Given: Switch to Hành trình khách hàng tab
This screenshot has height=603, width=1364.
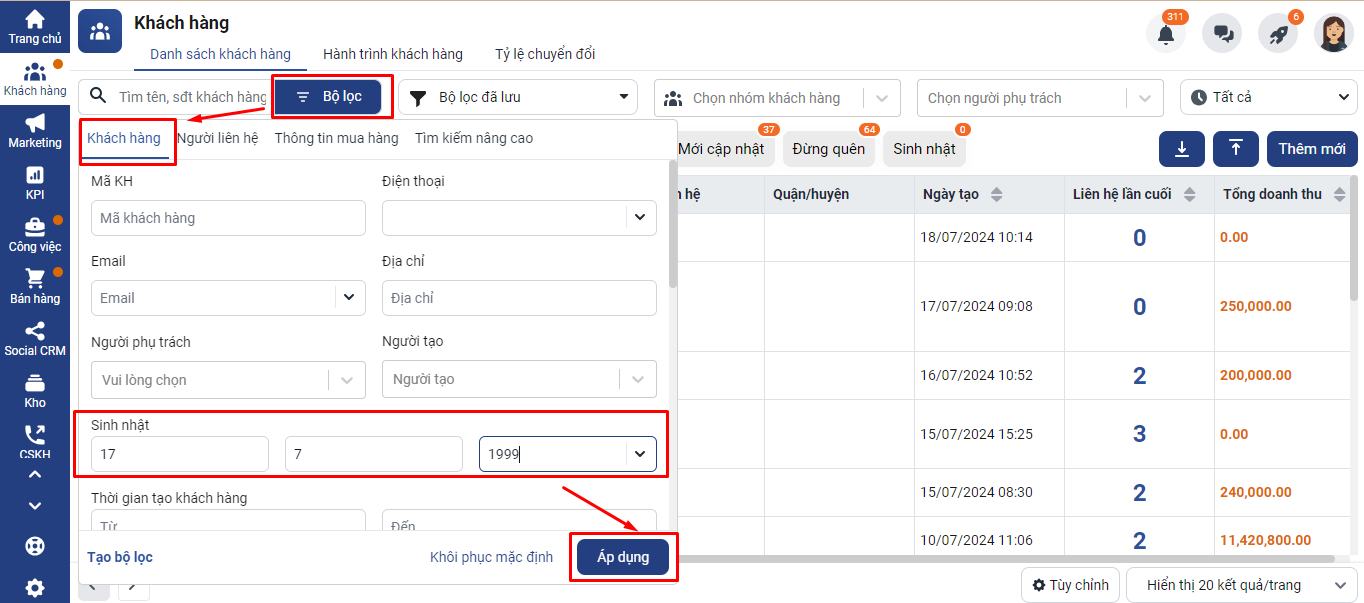Looking at the screenshot, I should (393, 54).
